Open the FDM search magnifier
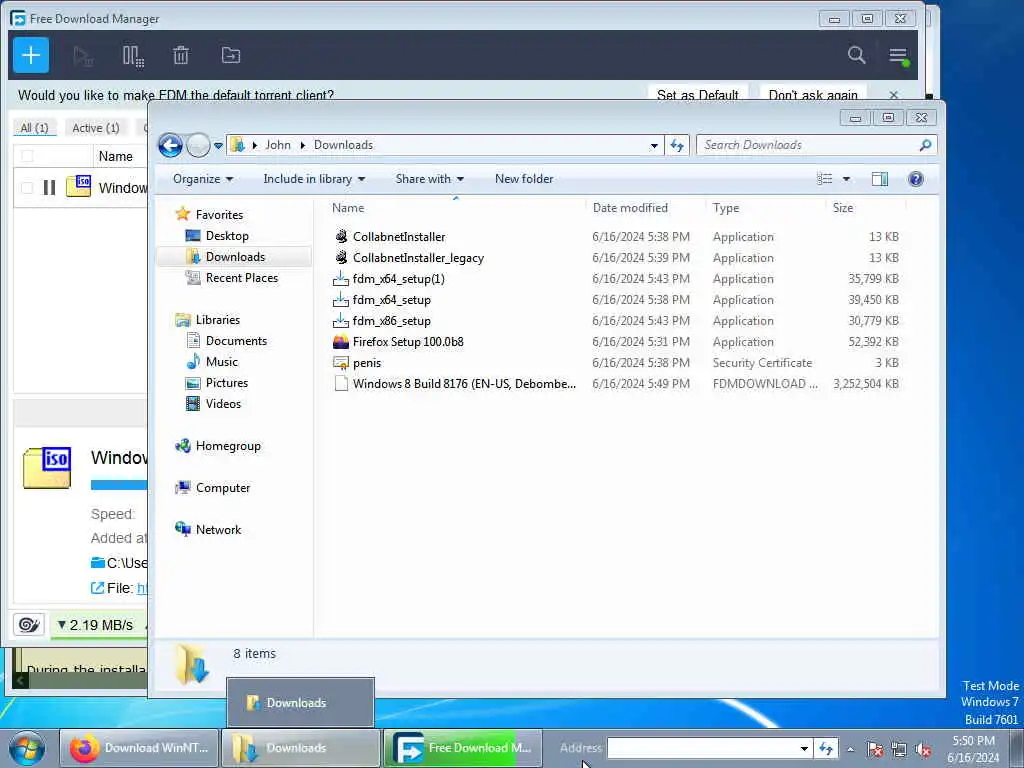The width and height of the screenshot is (1024, 768). pos(856,55)
